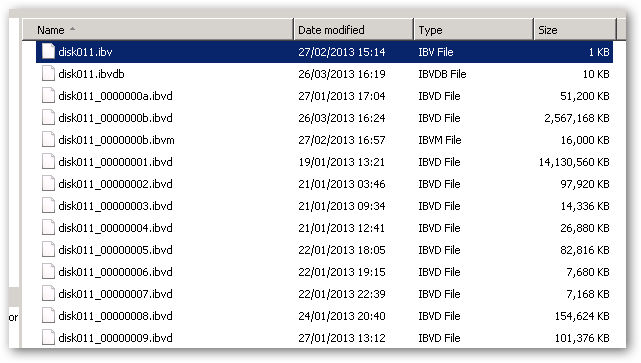The height and width of the screenshot is (363, 641).
Task: Click the size value 154,624 KB
Action: [582, 316]
